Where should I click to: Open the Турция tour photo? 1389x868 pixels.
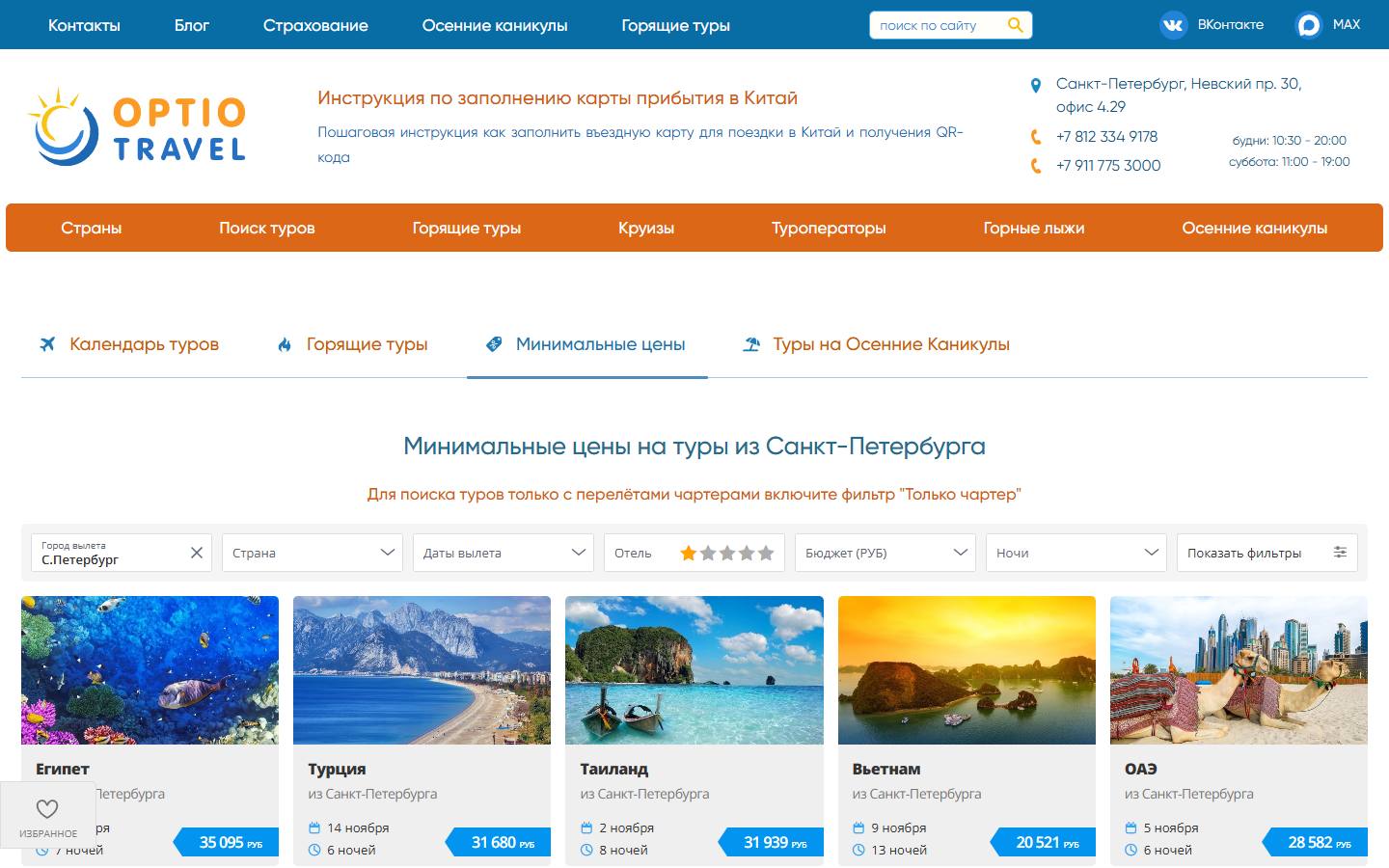[x=422, y=670]
